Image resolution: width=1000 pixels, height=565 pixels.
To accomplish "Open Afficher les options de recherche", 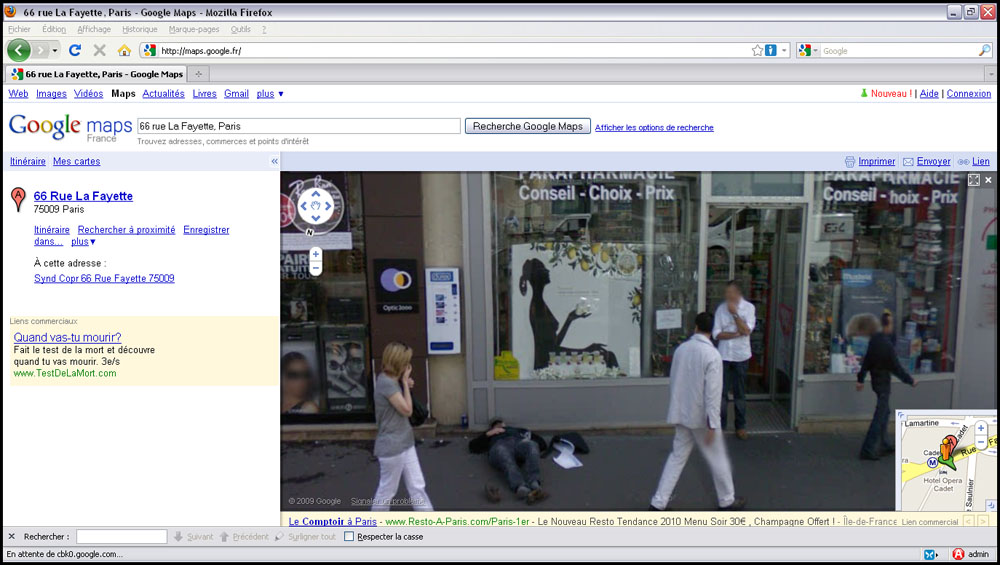I will [654, 128].
